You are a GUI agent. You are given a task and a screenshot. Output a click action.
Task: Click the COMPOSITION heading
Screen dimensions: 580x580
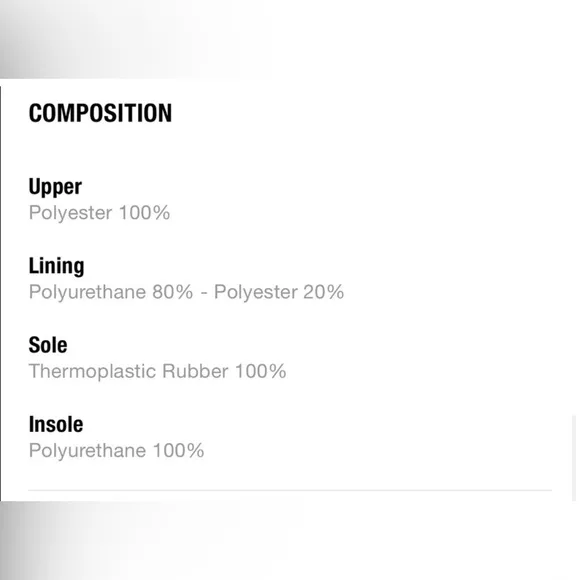click(x=100, y=113)
